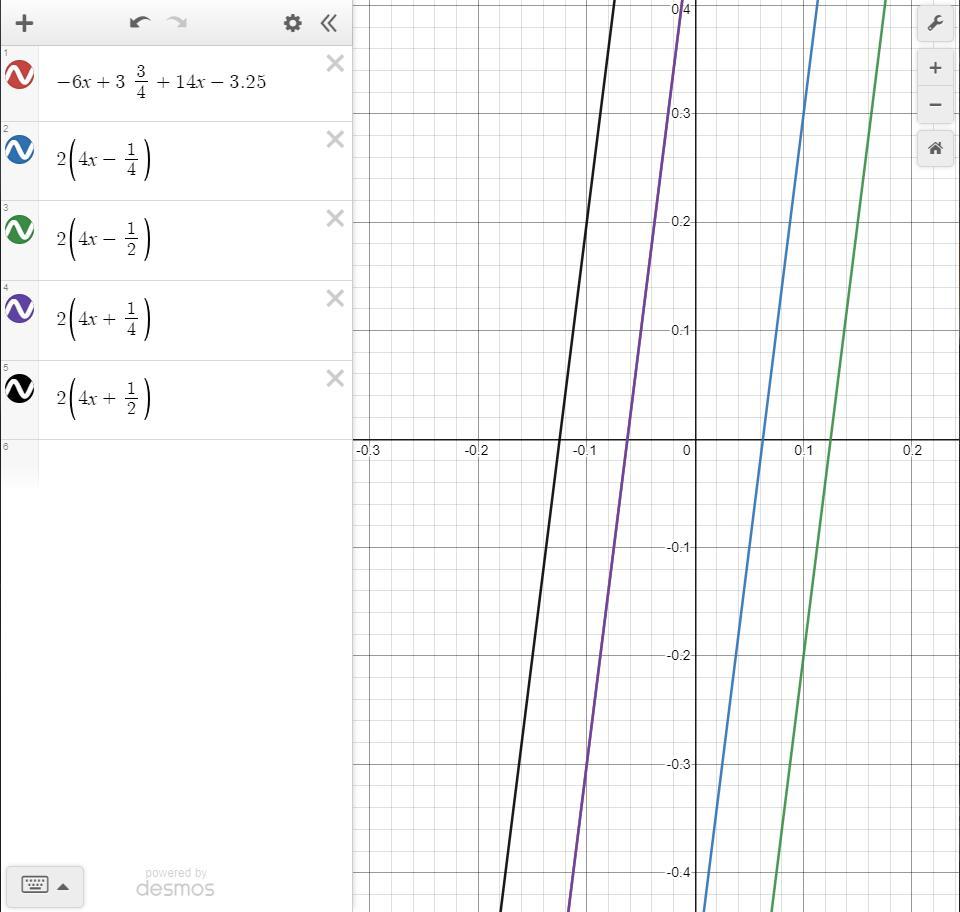The image size is (960, 912).
Task: Undo the last action
Action: pyautogui.click(x=140, y=23)
